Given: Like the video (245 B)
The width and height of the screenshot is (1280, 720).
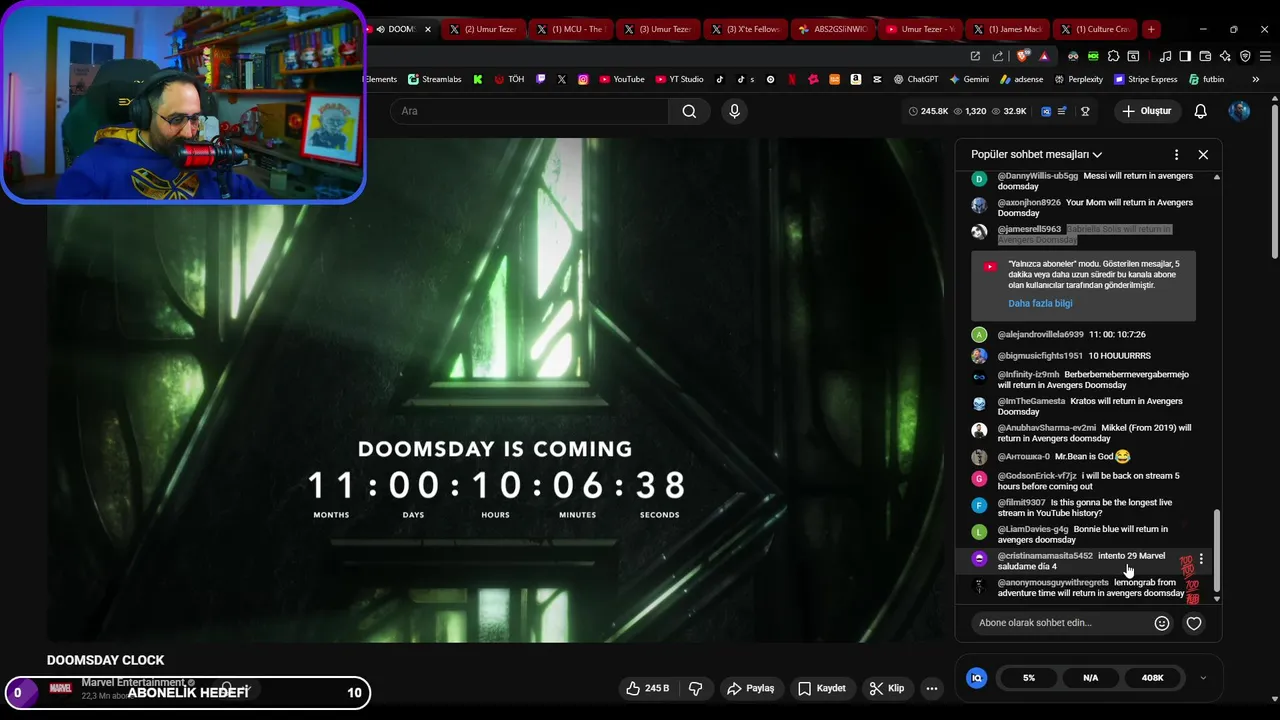Looking at the screenshot, I should (647, 688).
